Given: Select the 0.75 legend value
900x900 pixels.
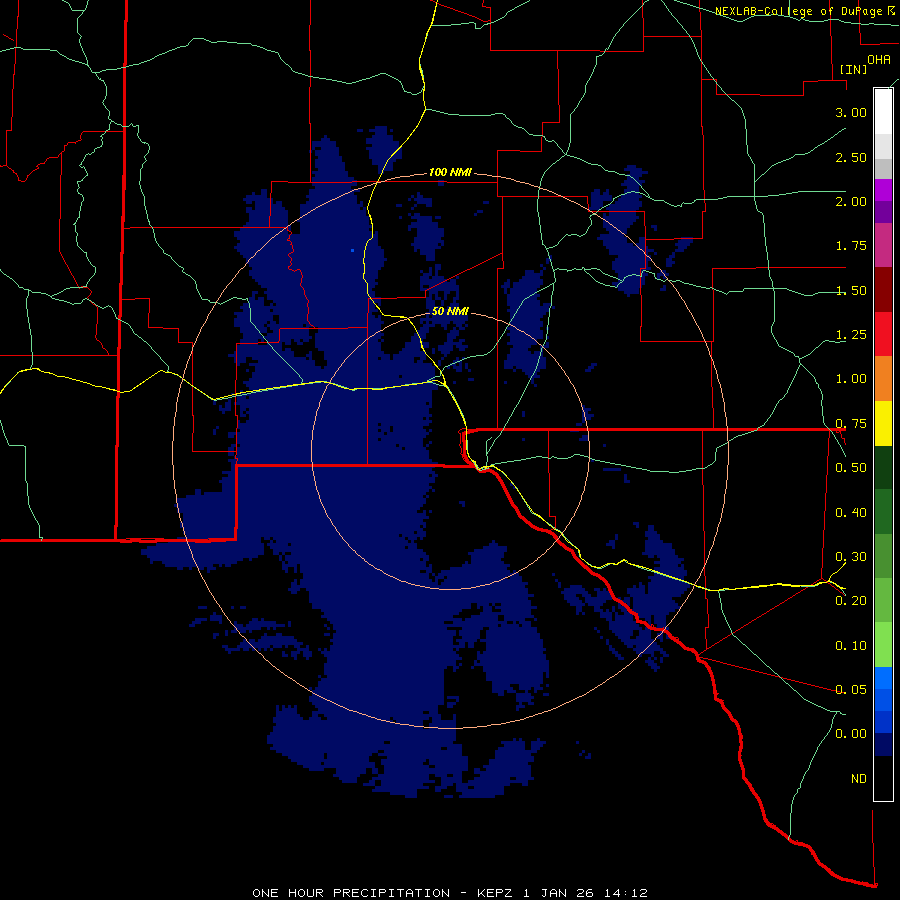Looking at the screenshot, I should (851, 424).
